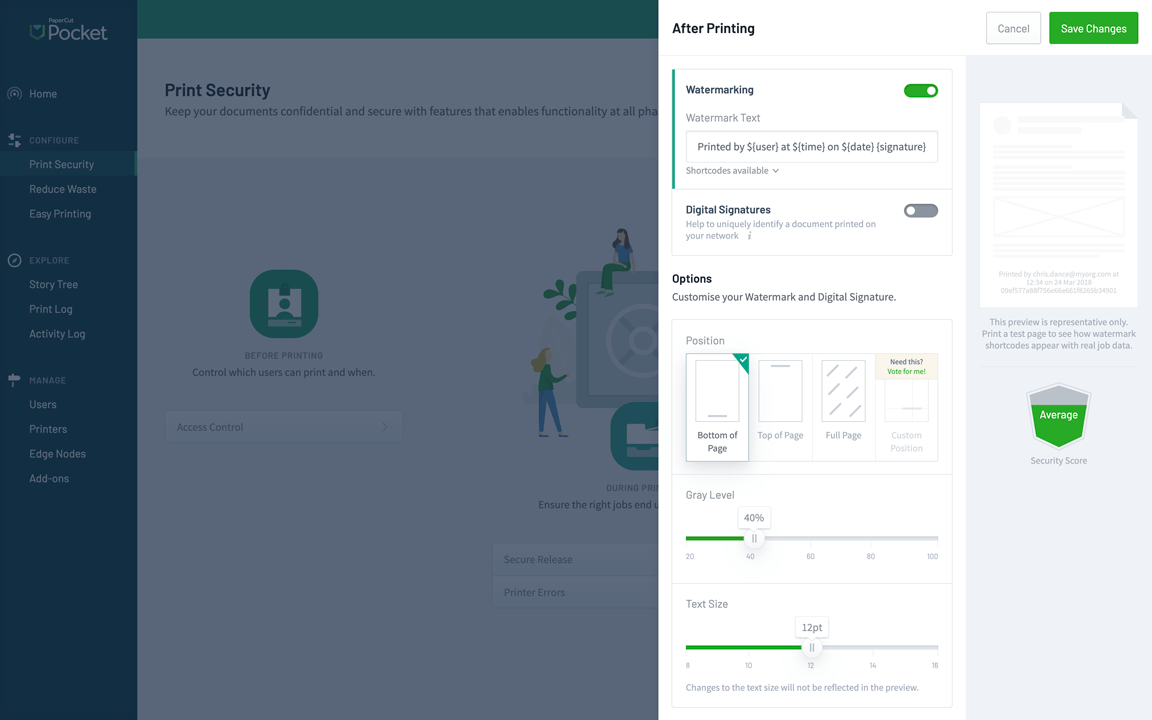Click the Gray Level slider handle

(754, 538)
